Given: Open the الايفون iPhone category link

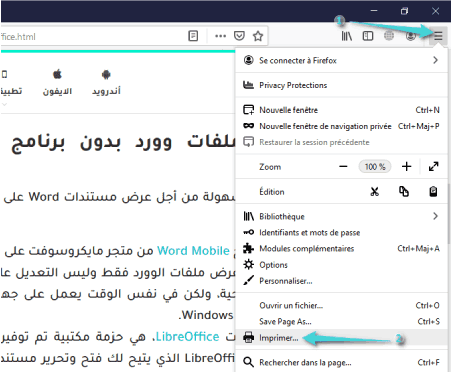Looking at the screenshot, I should [57, 83].
